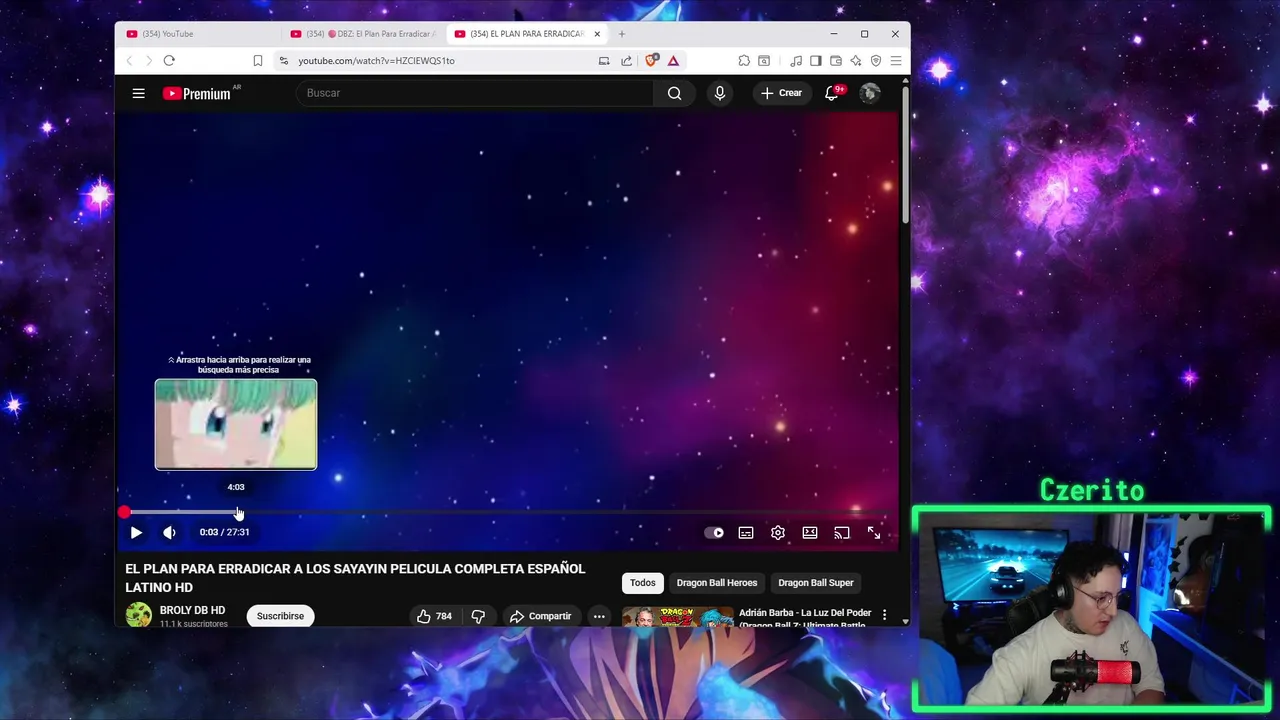Open the YouTube guide hamburger menu
Image resolution: width=1280 pixels, height=720 pixels.
click(139, 93)
